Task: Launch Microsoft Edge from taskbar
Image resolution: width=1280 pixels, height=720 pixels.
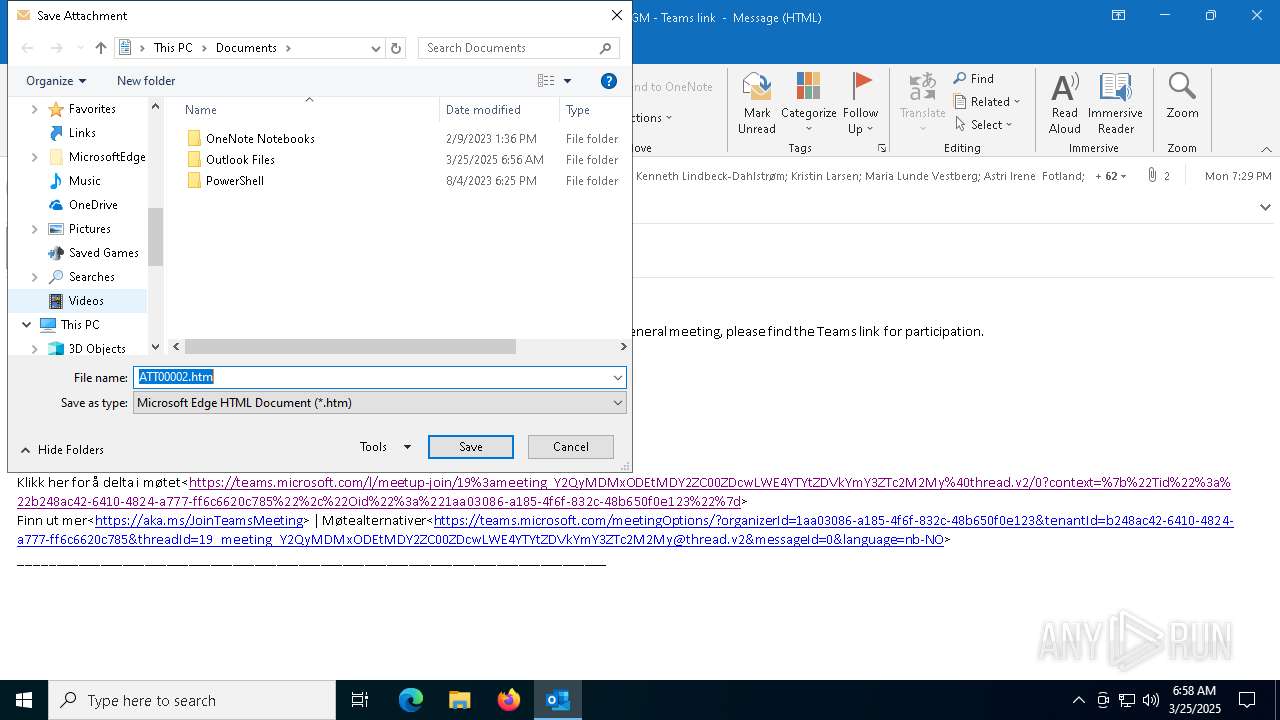Action: [411, 700]
